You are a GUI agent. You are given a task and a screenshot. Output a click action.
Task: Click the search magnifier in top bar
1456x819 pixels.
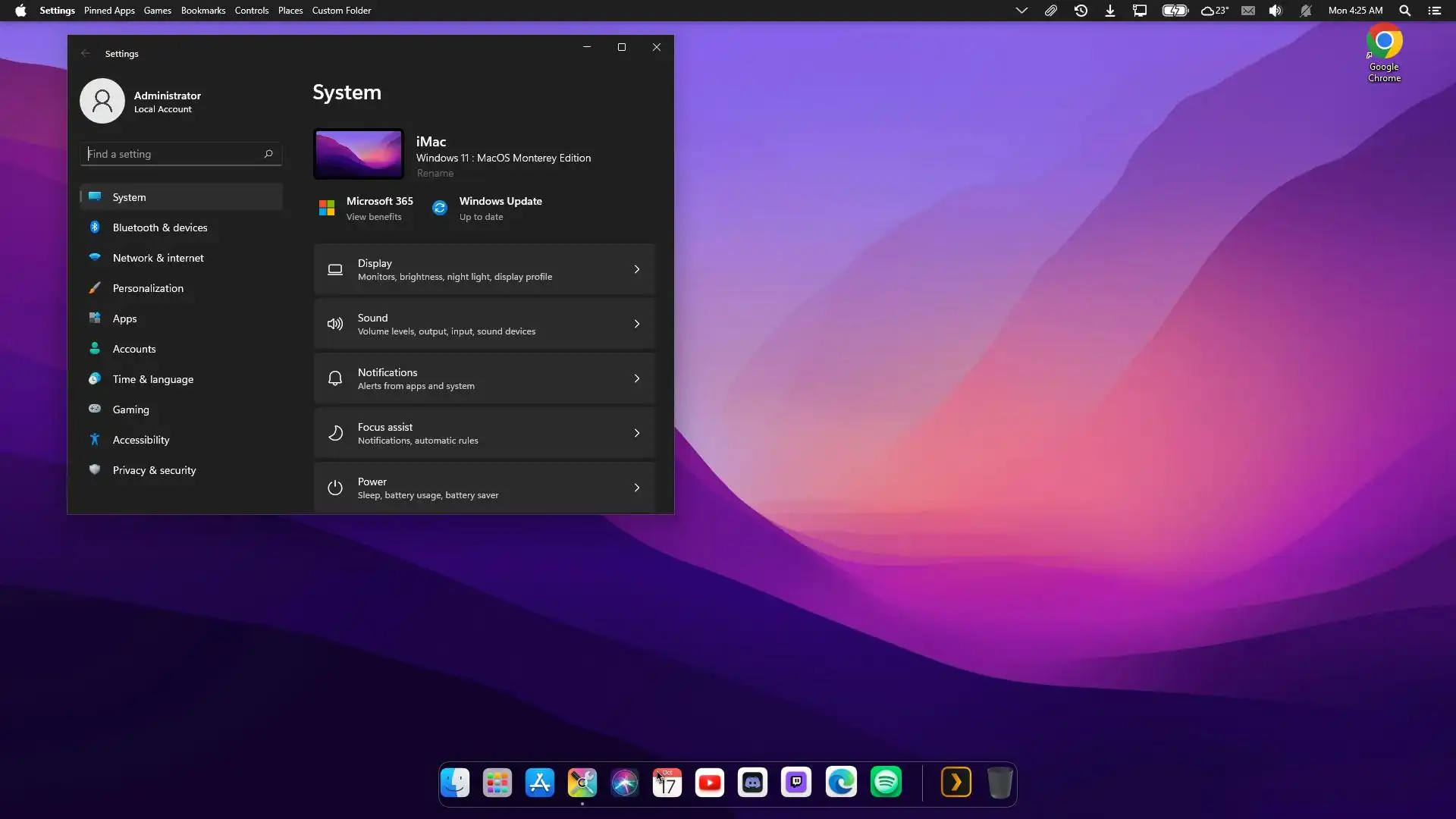[1404, 11]
